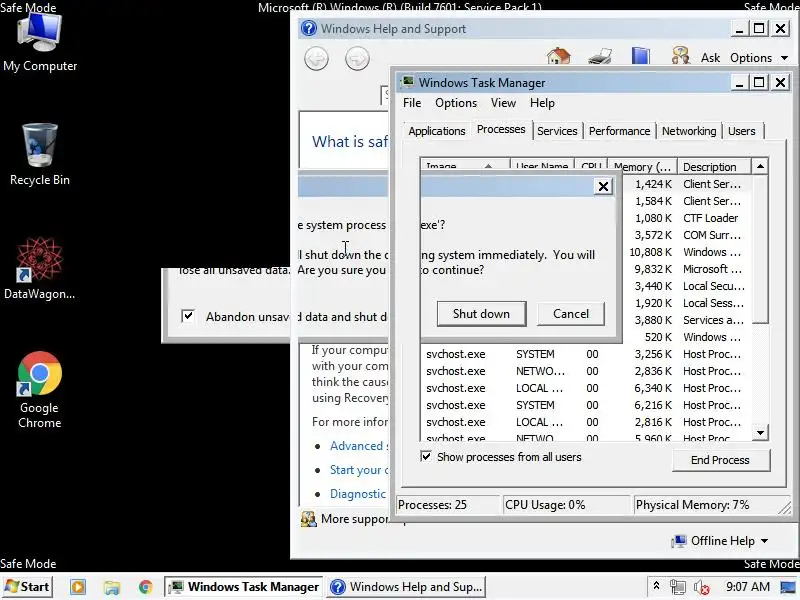Toggle Abandon unsaved data and shut down checkbox
Viewport: 800px width, 600px height.
(188, 316)
